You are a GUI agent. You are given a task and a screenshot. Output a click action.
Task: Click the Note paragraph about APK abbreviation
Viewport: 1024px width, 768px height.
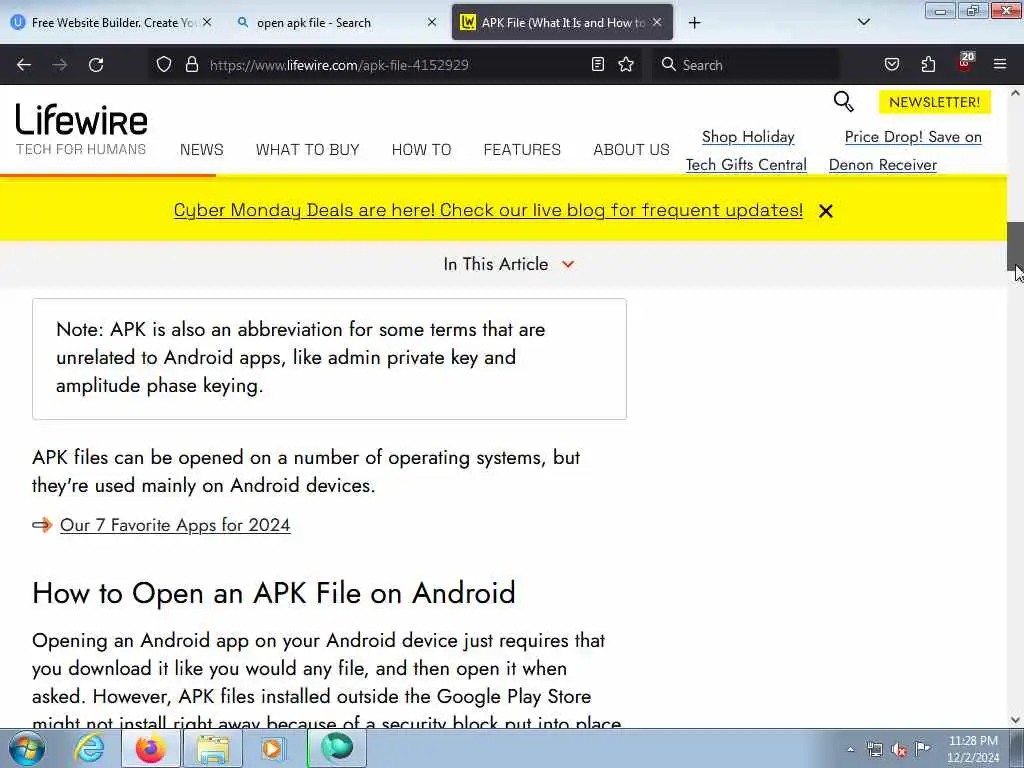(x=300, y=357)
